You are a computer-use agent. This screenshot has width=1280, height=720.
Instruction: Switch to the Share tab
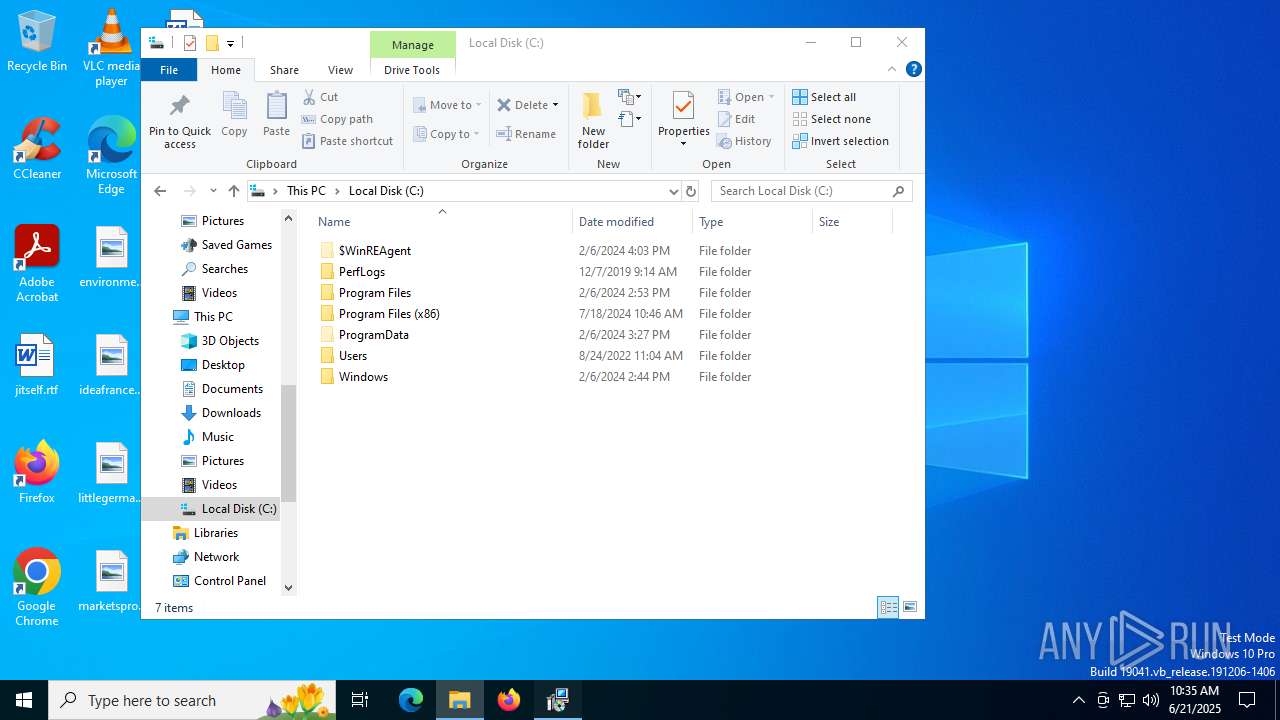(x=284, y=70)
